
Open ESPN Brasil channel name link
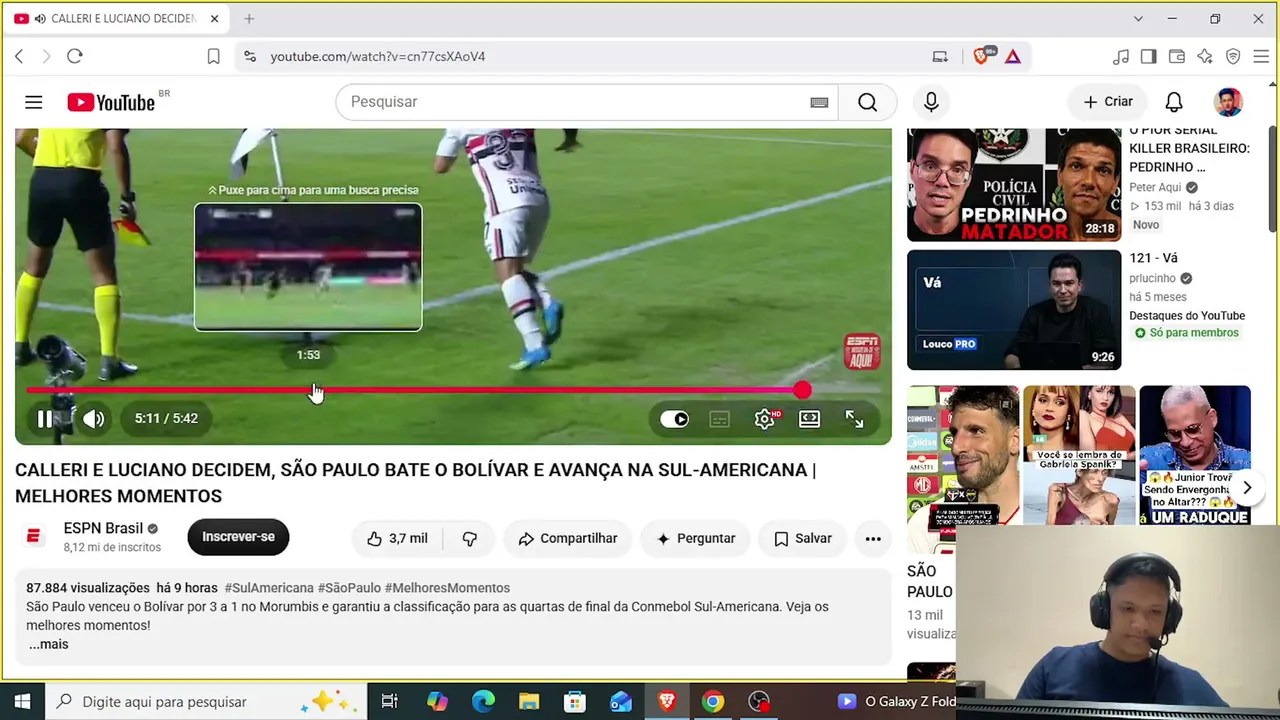coord(103,528)
